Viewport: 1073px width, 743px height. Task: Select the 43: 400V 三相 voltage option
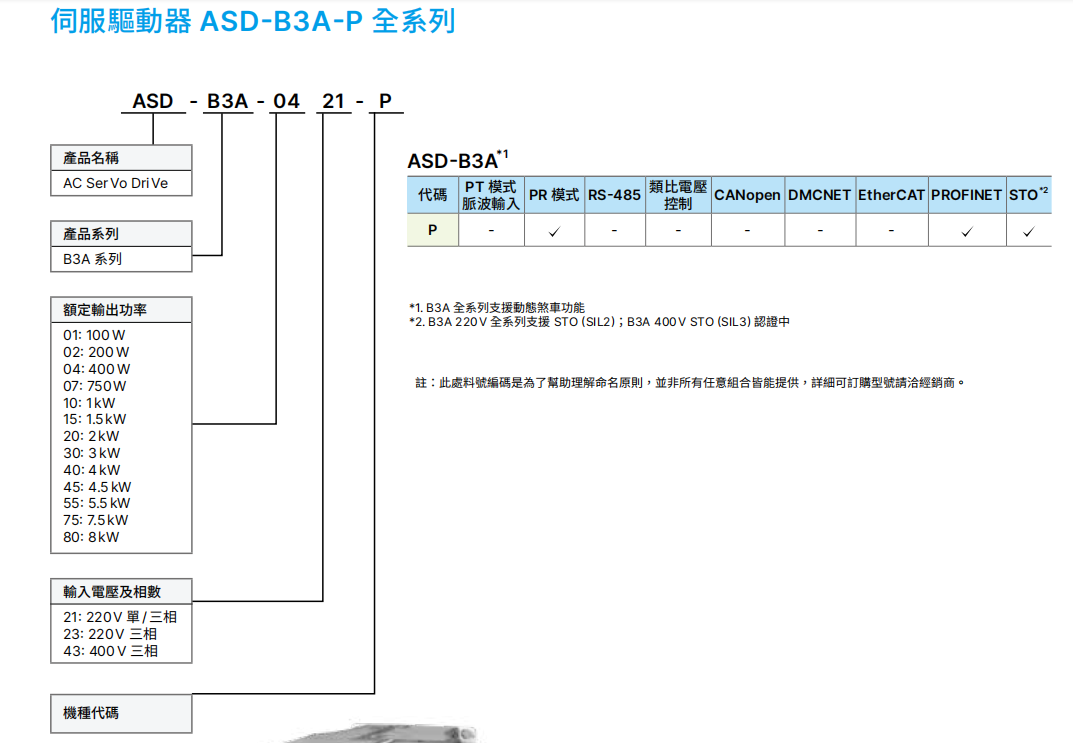(113, 650)
